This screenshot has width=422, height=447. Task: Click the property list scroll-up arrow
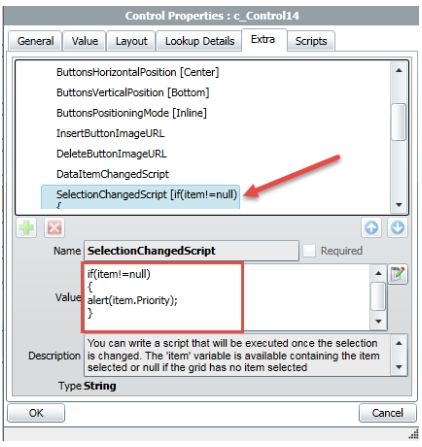click(x=399, y=71)
